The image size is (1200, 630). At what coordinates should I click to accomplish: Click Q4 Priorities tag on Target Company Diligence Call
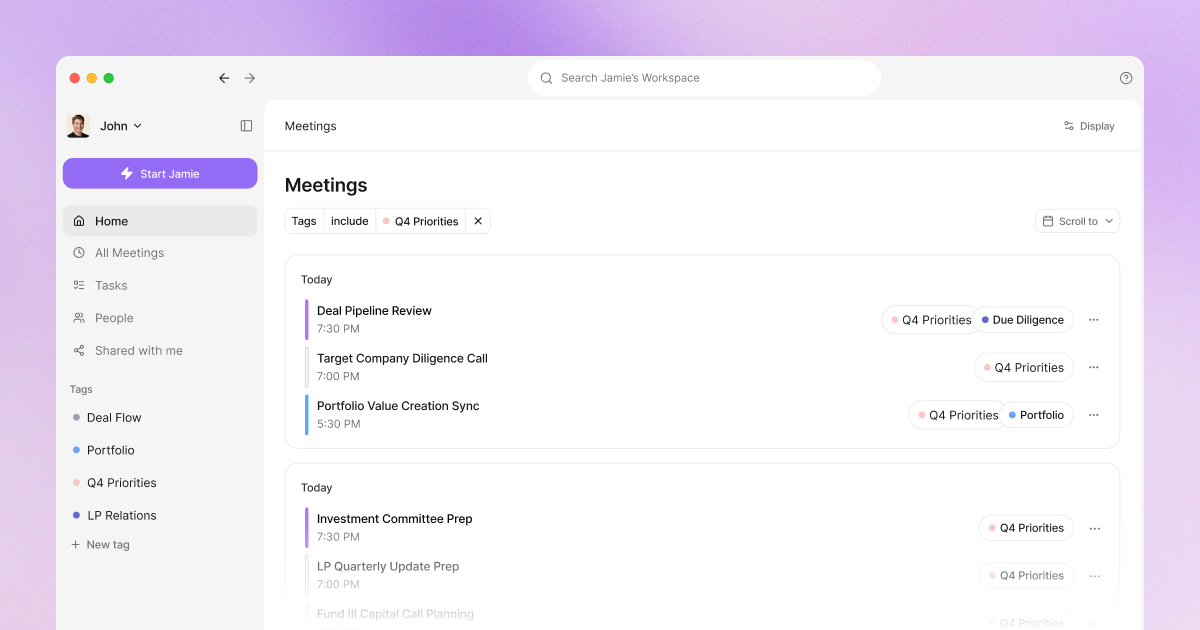click(1024, 367)
